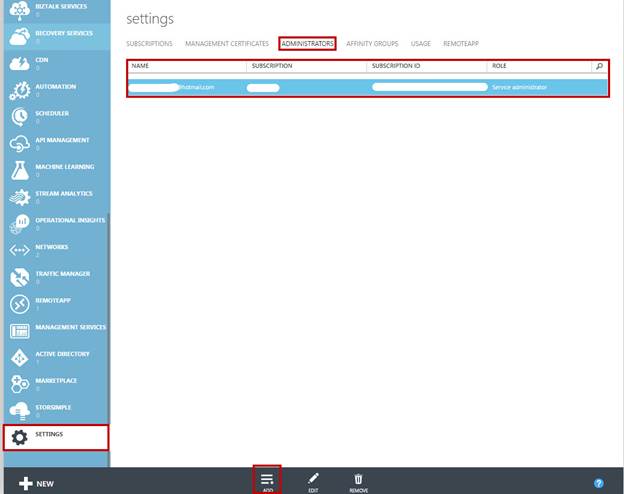Select the RemoteApp sidebar icon
Screen dimensions: 624x494
click(x=20, y=304)
